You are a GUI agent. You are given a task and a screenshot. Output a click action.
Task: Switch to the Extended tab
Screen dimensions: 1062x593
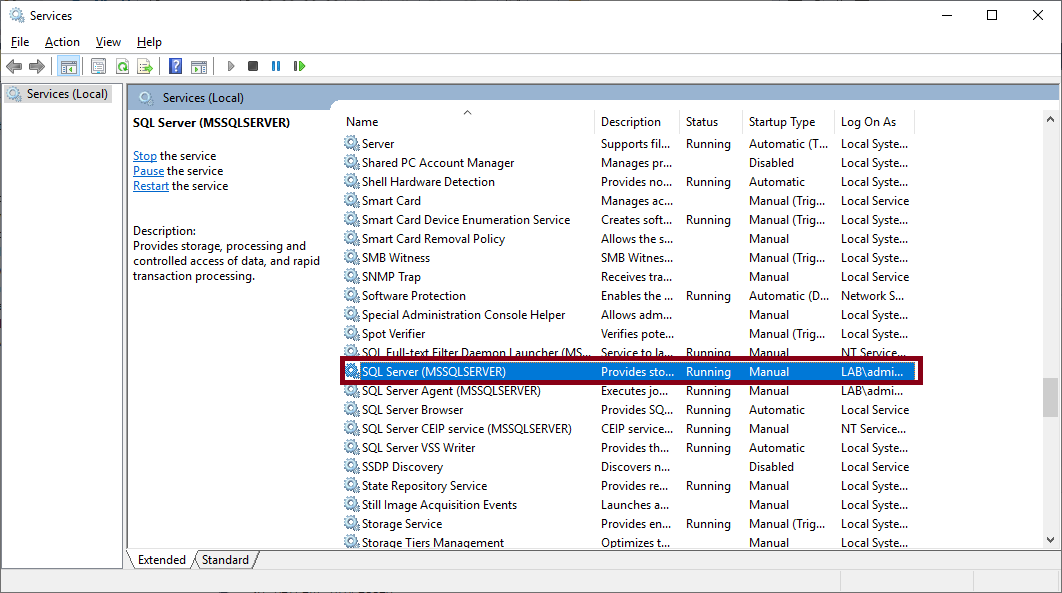pyautogui.click(x=161, y=560)
